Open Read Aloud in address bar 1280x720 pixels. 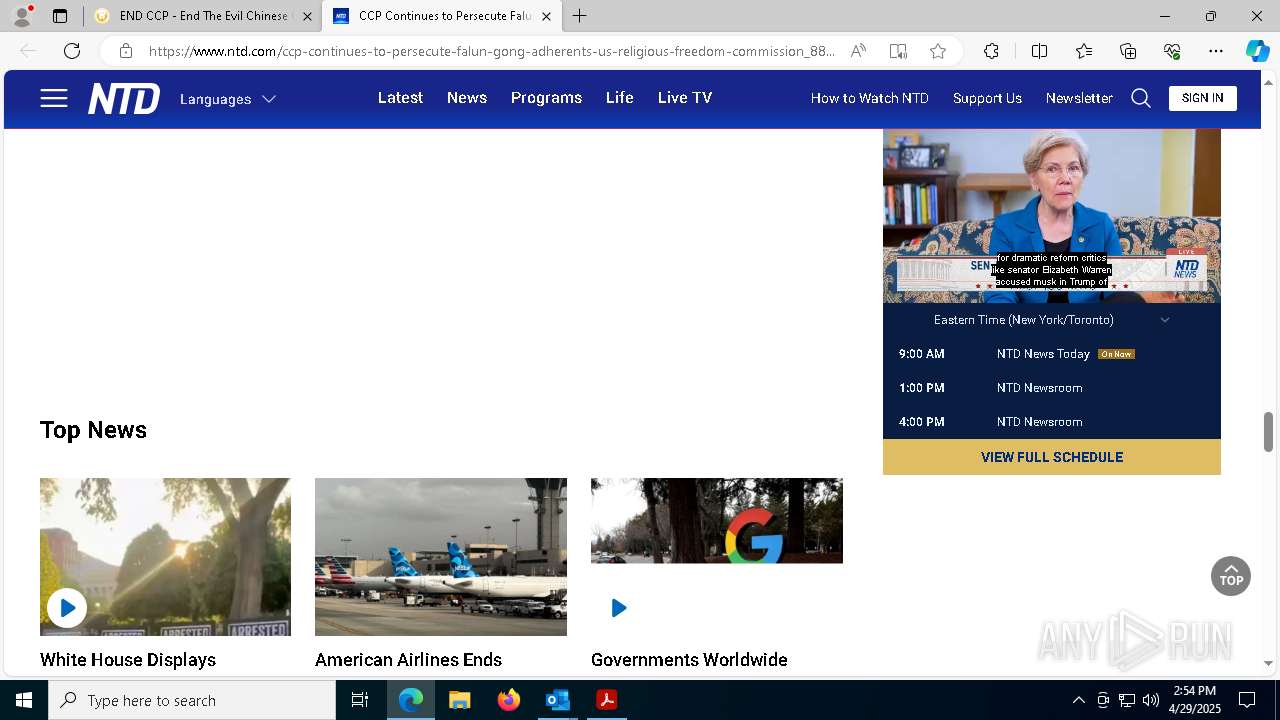coord(858,51)
